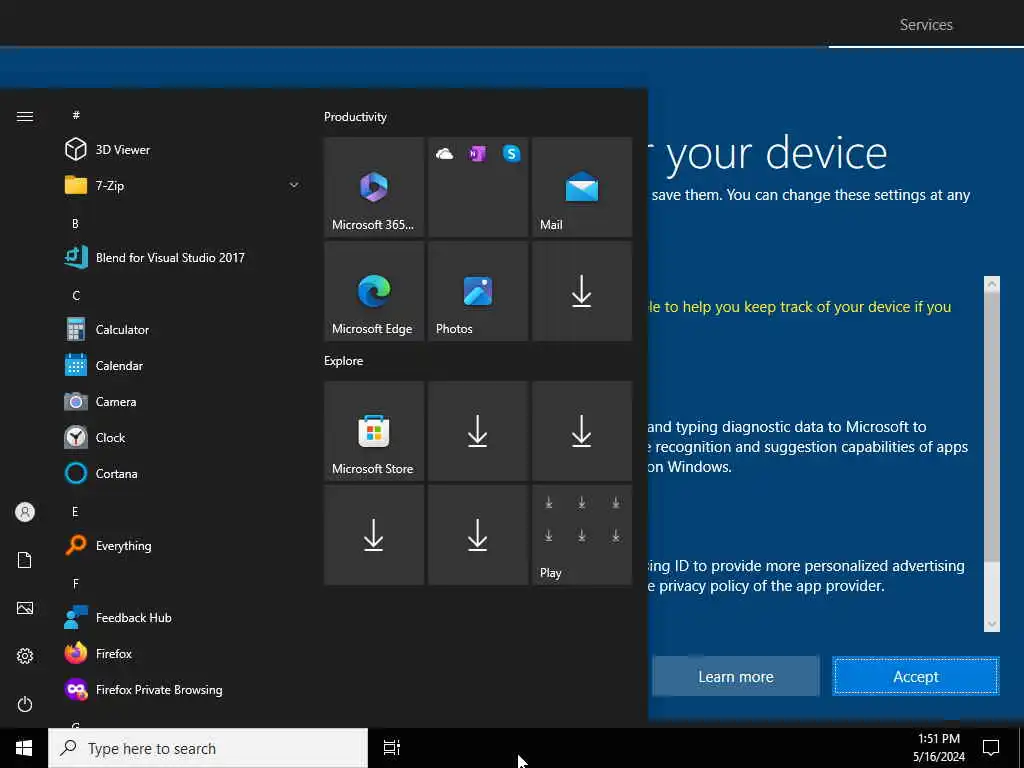Click the taskbar clock and date
Viewport: 1024px width, 768px height.
pos(939,748)
